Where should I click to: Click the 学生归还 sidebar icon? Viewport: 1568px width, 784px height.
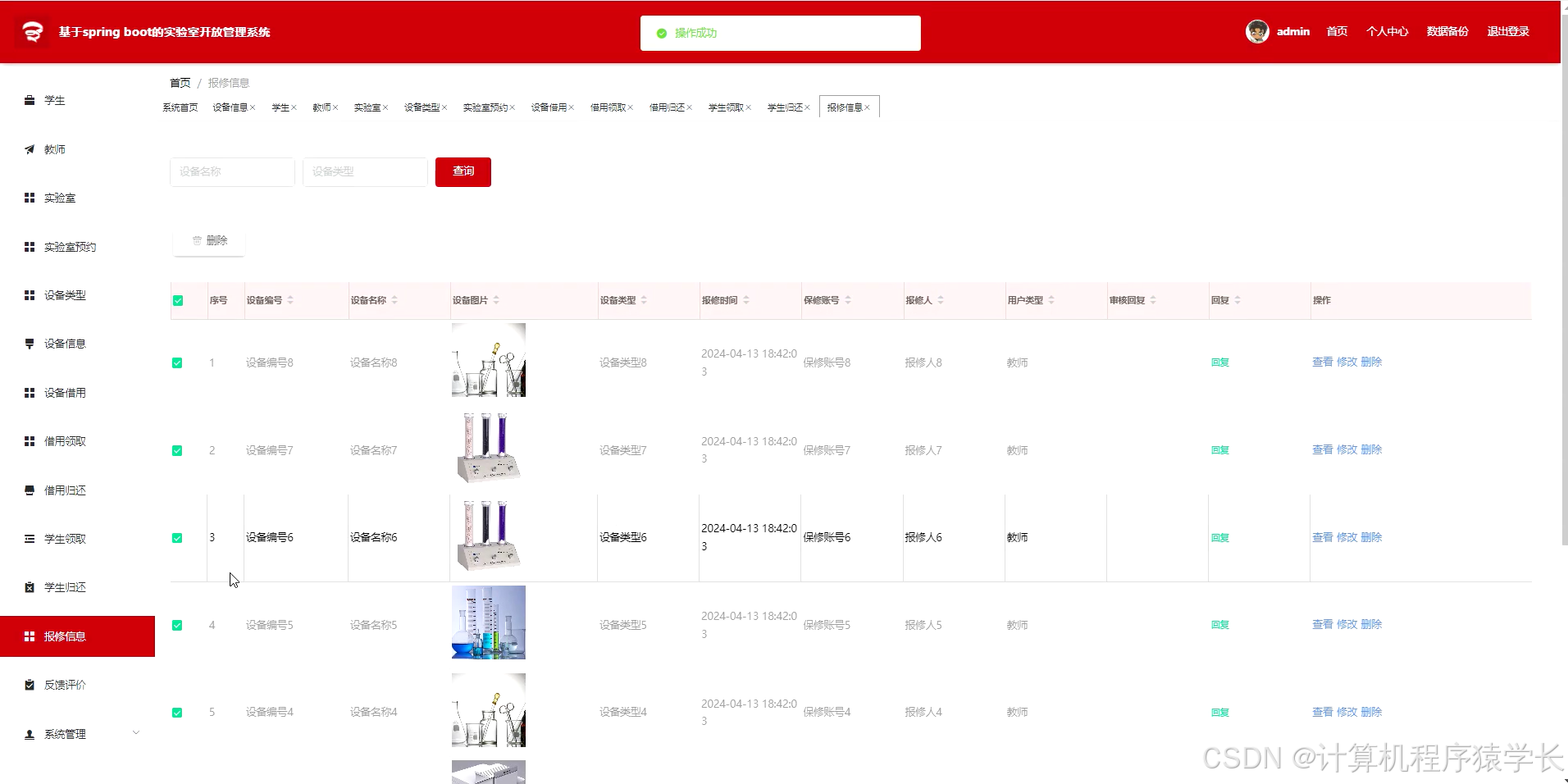30,587
